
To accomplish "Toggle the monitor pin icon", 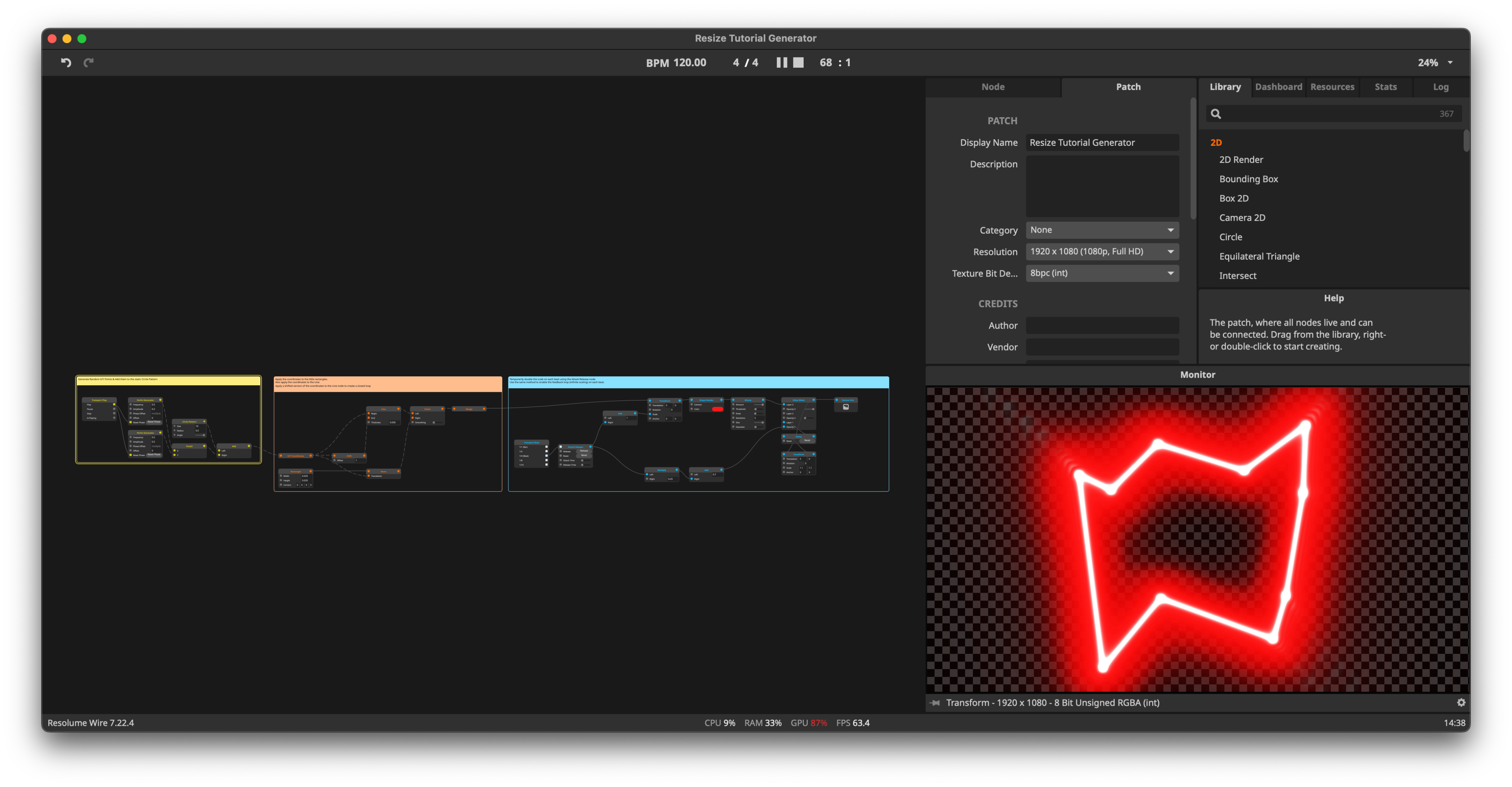I will [935, 702].
